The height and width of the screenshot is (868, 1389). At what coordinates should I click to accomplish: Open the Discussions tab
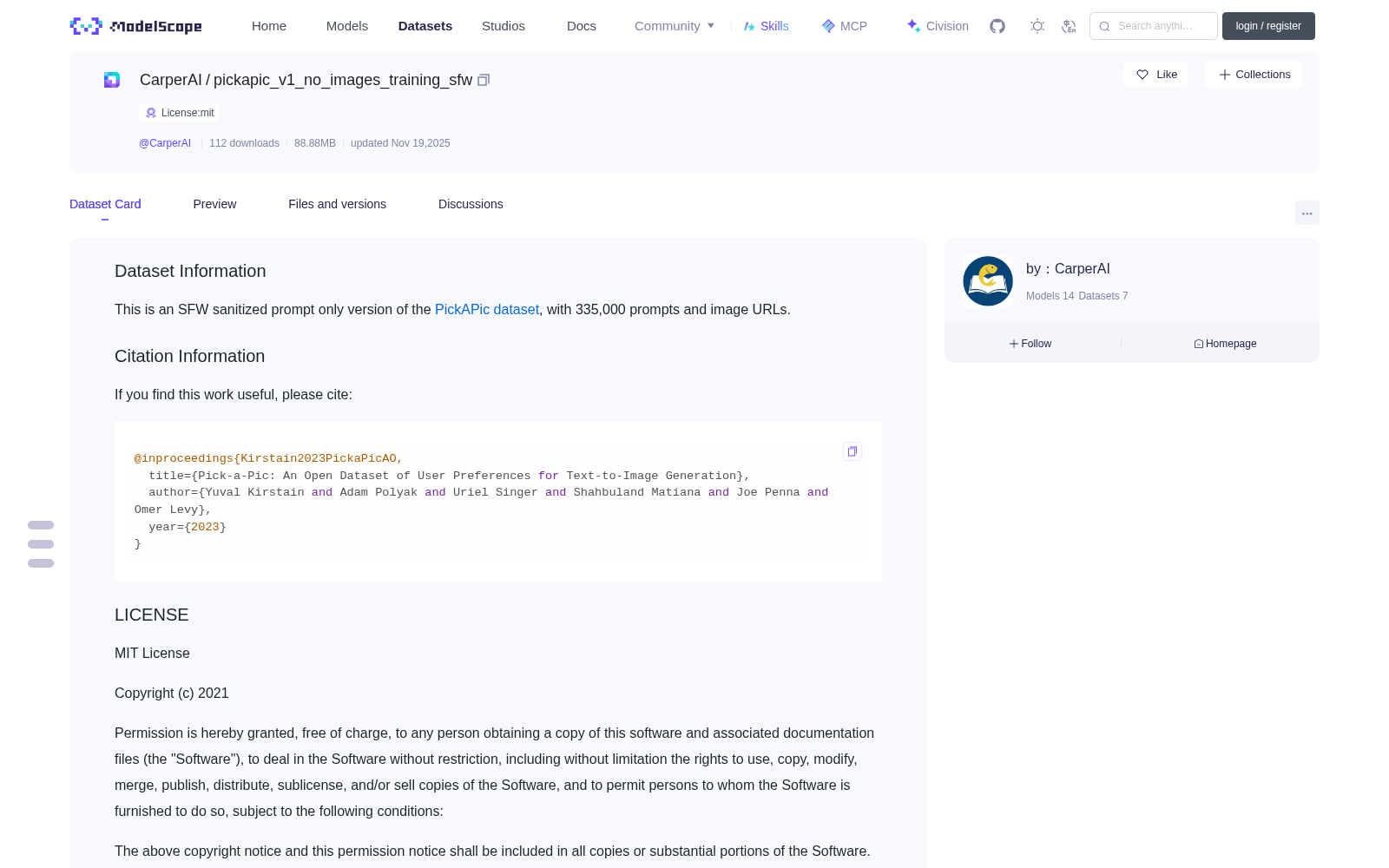[x=471, y=204]
